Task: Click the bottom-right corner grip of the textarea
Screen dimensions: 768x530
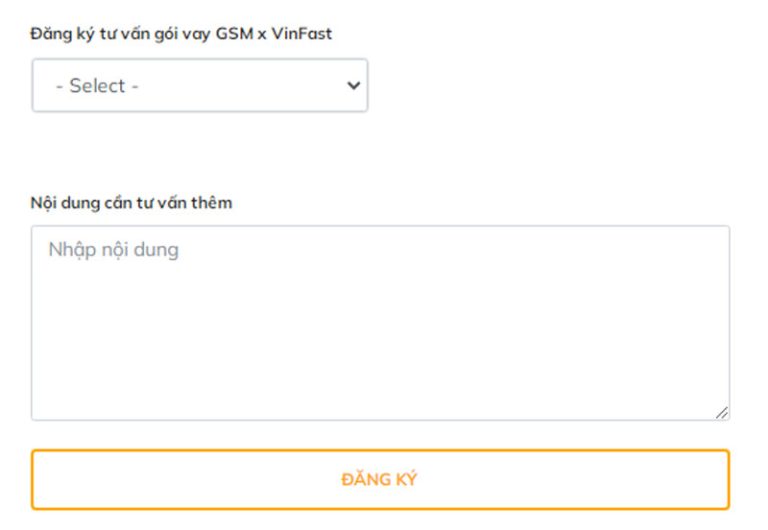Action: (723, 413)
